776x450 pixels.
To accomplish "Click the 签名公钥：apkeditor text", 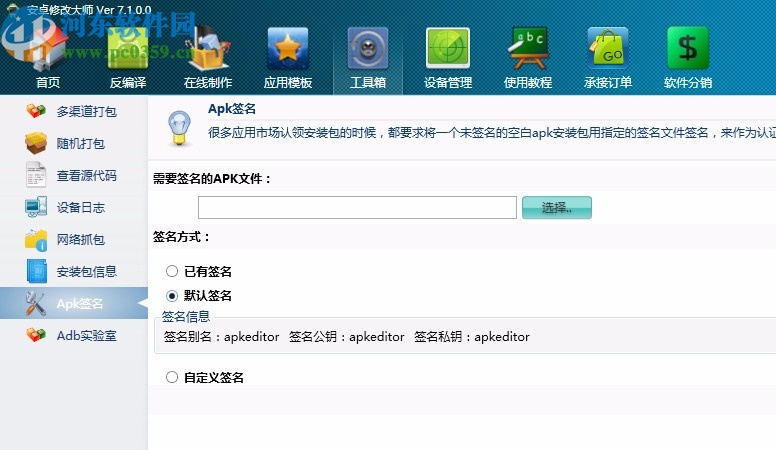I will pos(347,337).
